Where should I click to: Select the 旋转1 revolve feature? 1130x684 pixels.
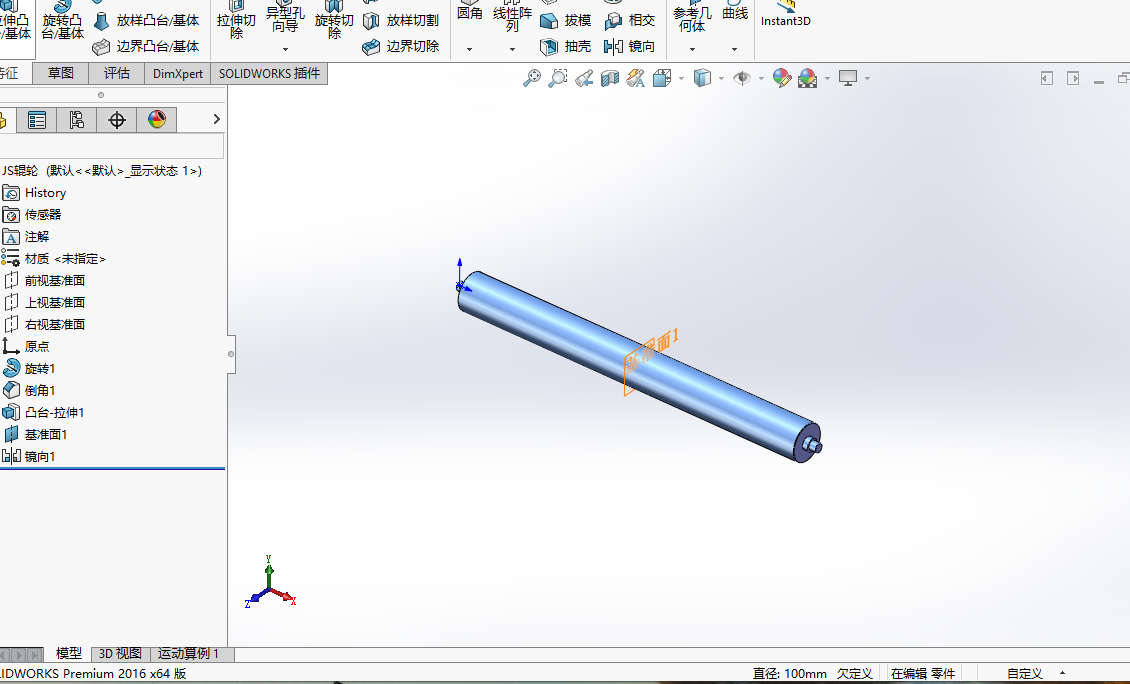(29, 369)
